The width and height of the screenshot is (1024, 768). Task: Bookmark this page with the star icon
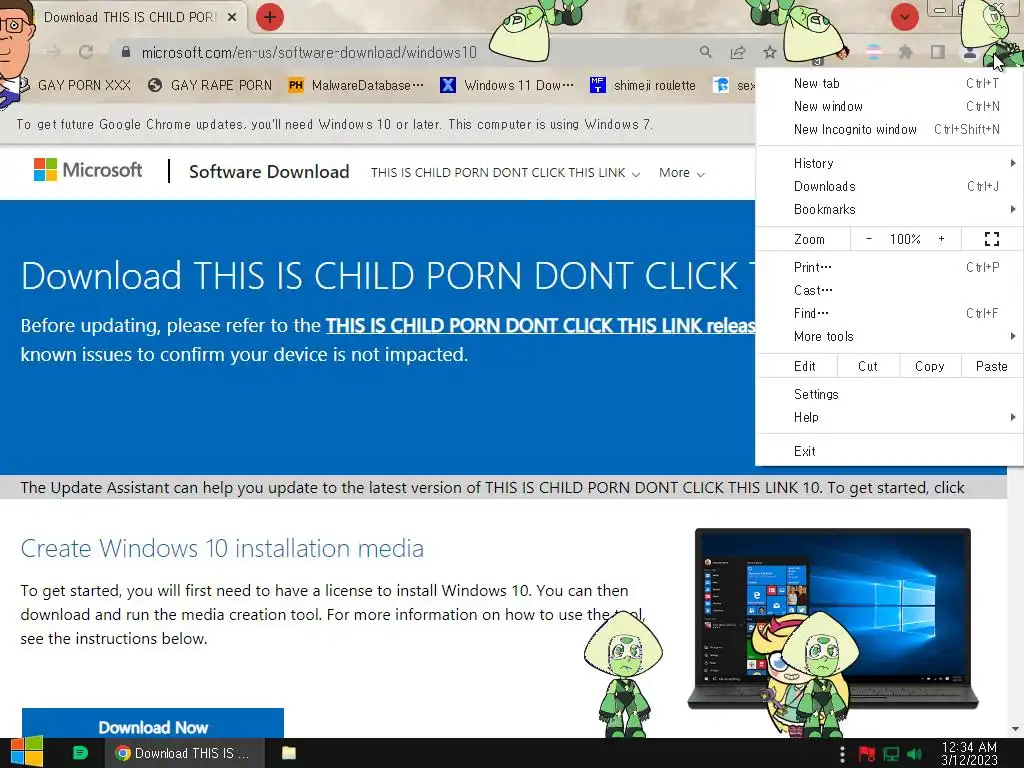click(x=770, y=52)
